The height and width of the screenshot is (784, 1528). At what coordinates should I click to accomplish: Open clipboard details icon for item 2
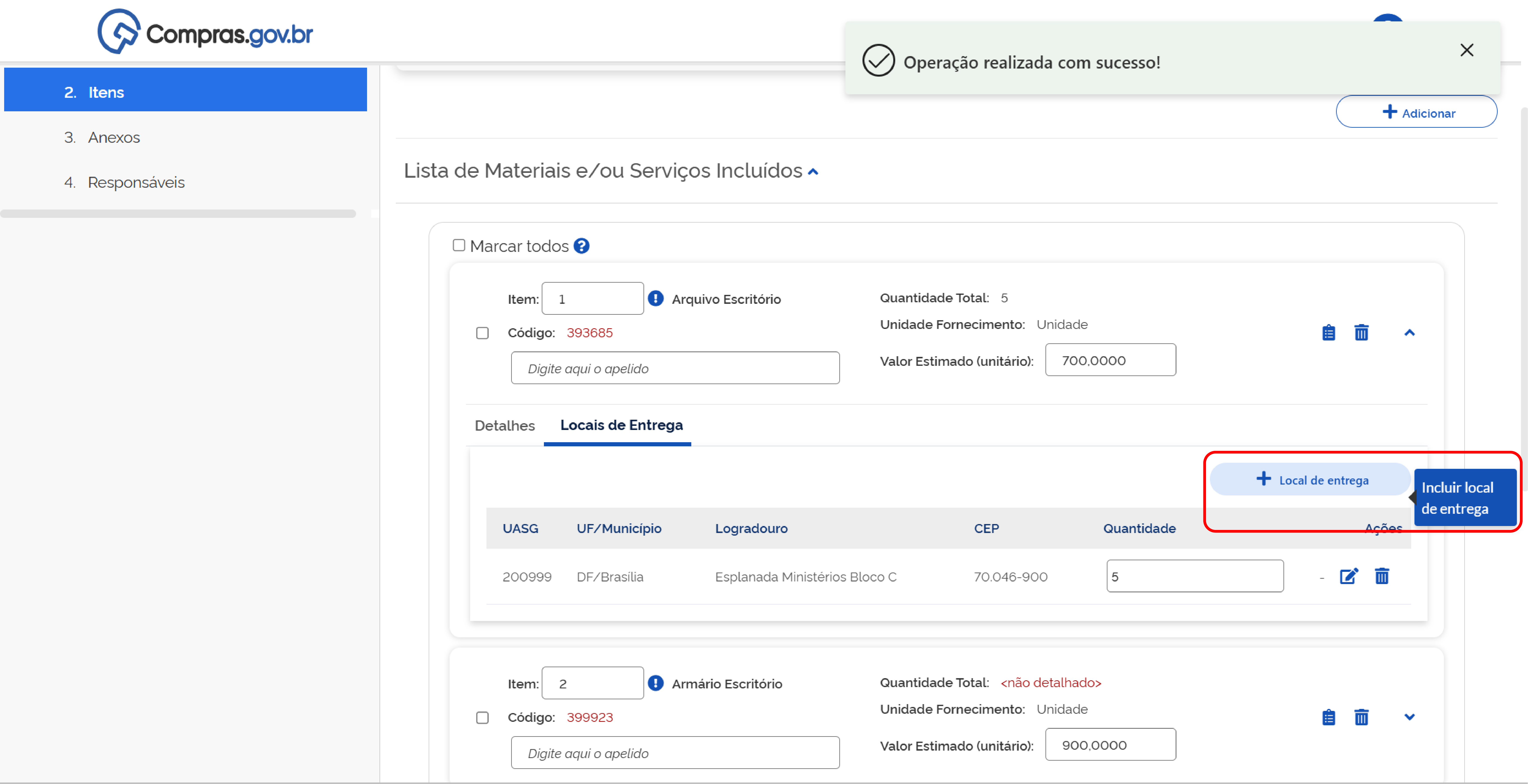(x=1329, y=718)
